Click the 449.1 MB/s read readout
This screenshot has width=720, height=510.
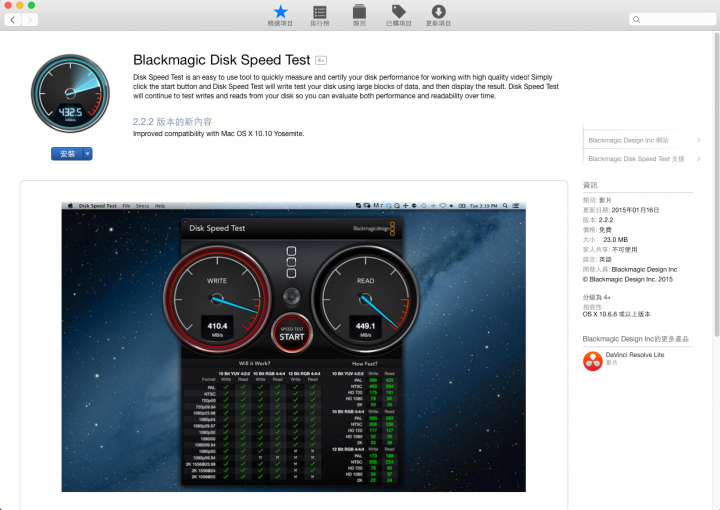366,329
